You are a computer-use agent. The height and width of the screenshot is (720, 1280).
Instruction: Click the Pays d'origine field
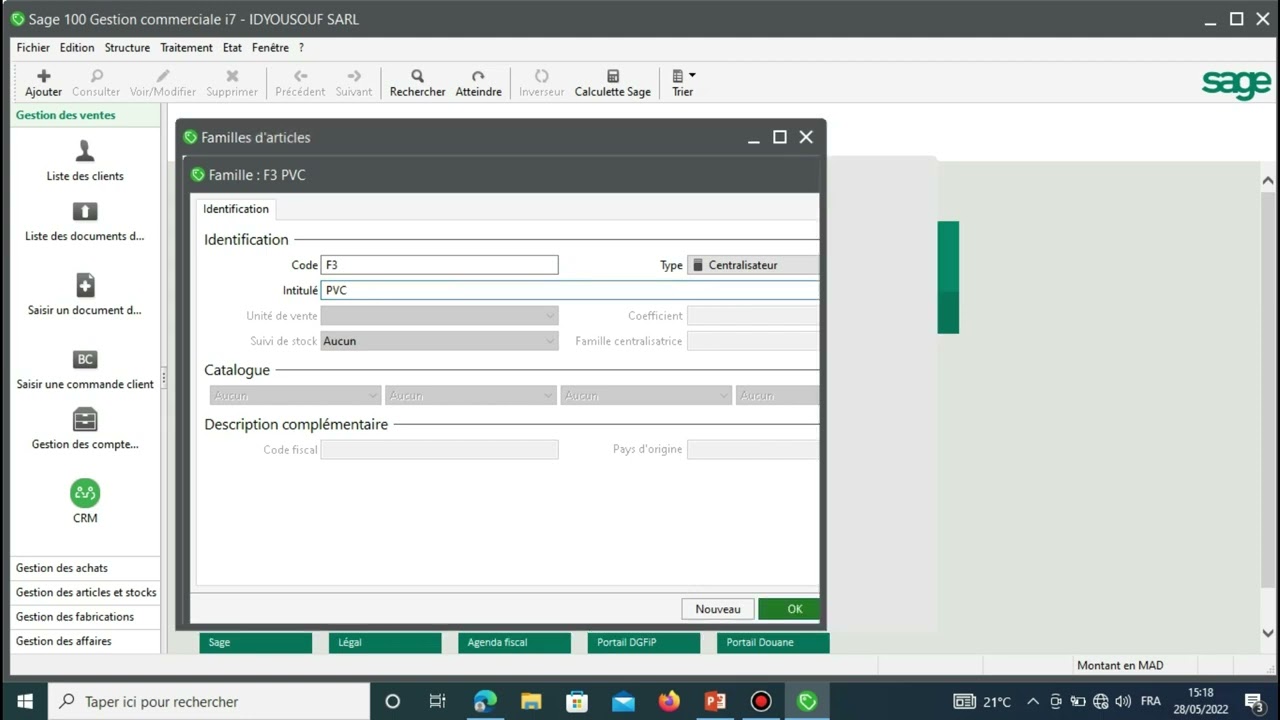(x=752, y=450)
